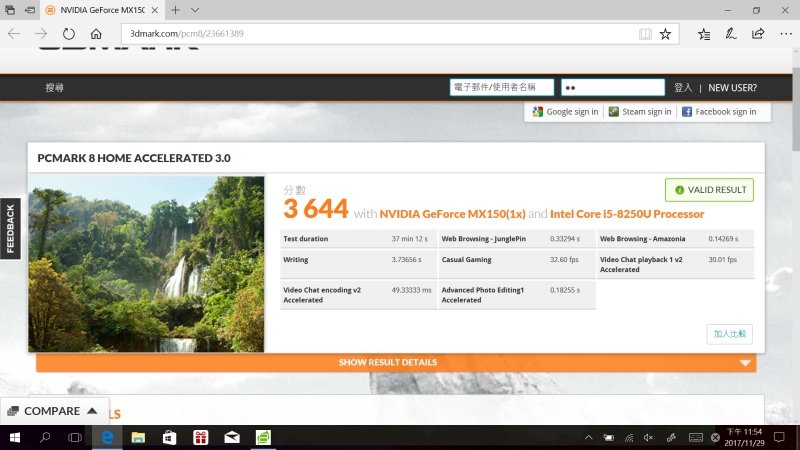
Task: Open the Wi-Fi network tray icon
Action: tap(629, 437)
